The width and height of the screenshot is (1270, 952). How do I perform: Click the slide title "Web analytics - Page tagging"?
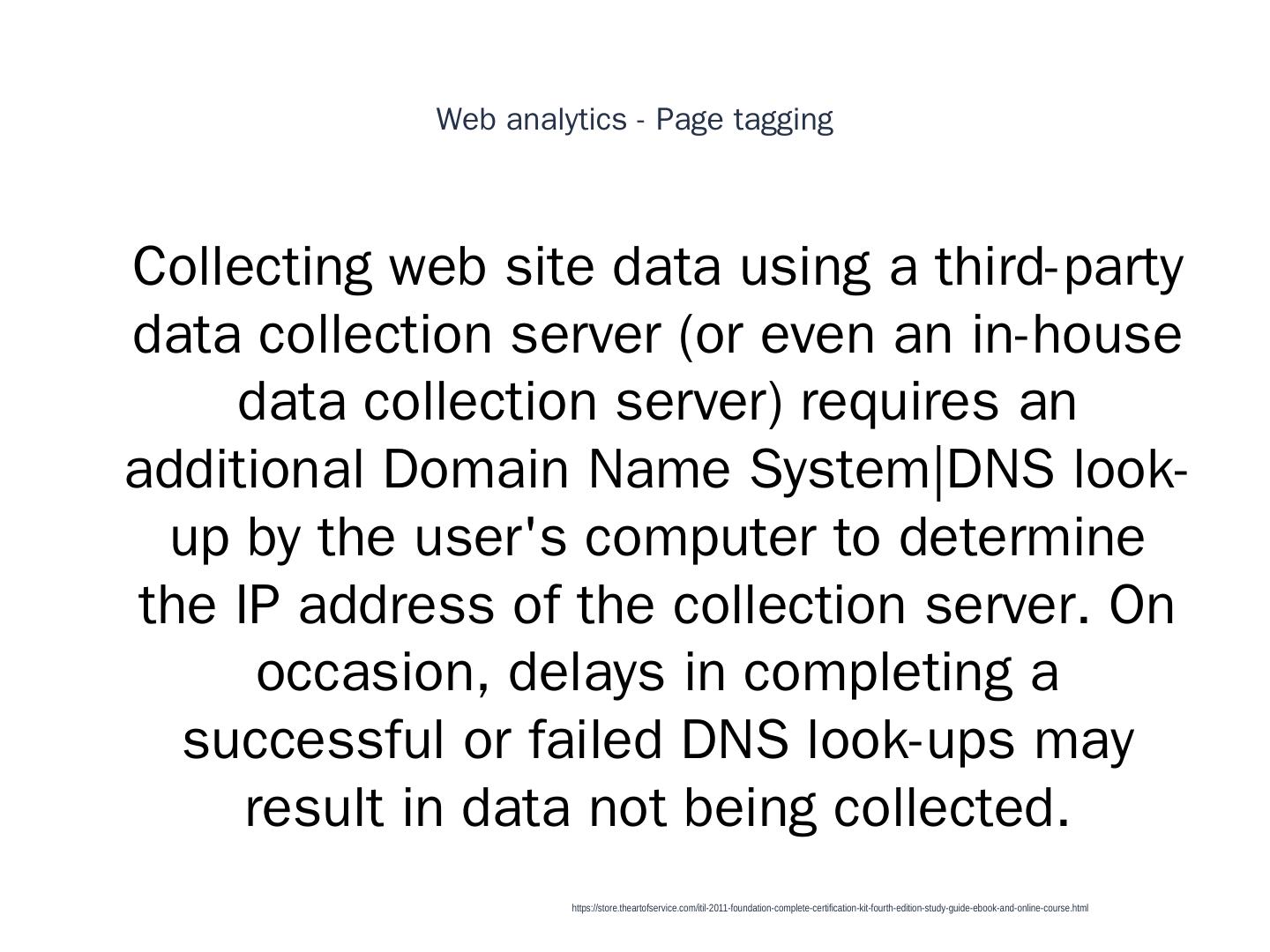(634, 119)
